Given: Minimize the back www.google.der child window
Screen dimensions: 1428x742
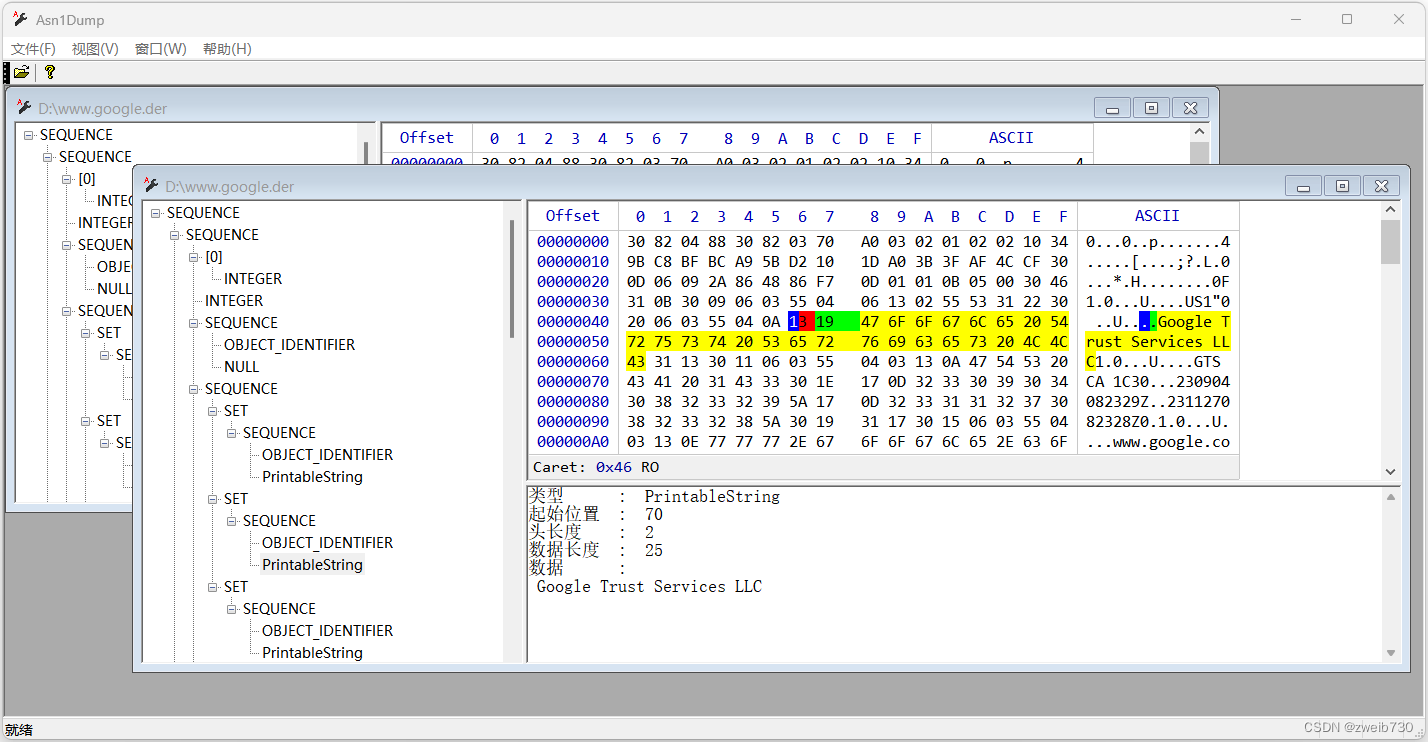Looking at the screenshot, I should point(1112,108).
